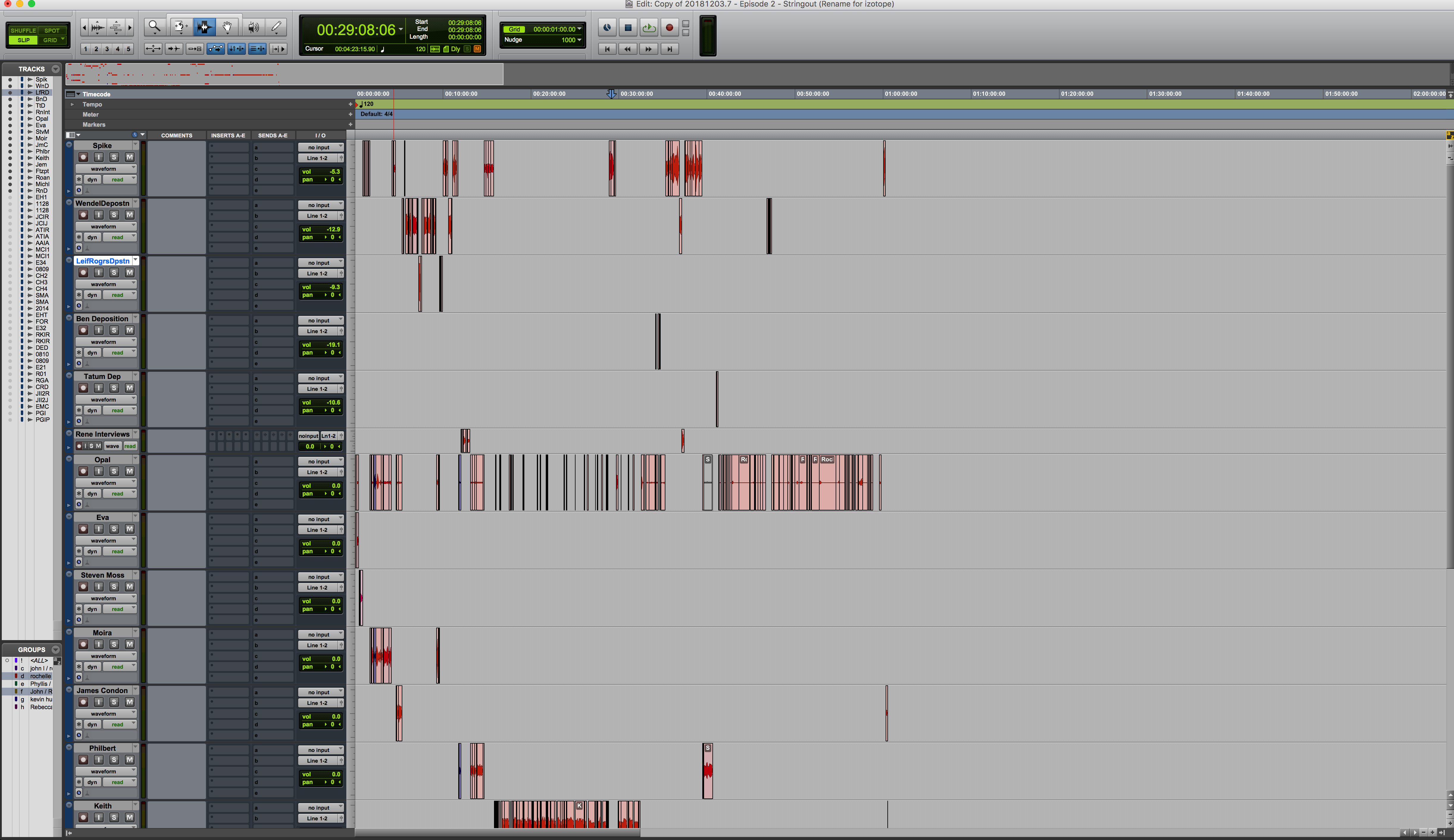Open Spike track view waveform selector

coord(106,169)
